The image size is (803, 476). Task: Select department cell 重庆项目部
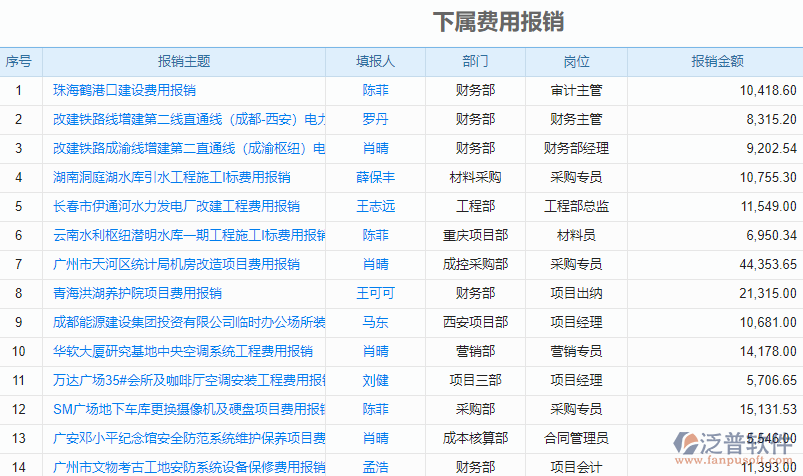(x=475, y=236)
